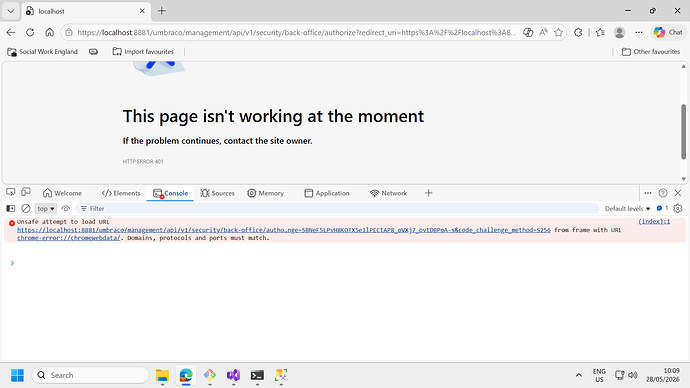Open the browser profile avatar
The height and width of the screenshot is (388, 690).
point(620,32)
